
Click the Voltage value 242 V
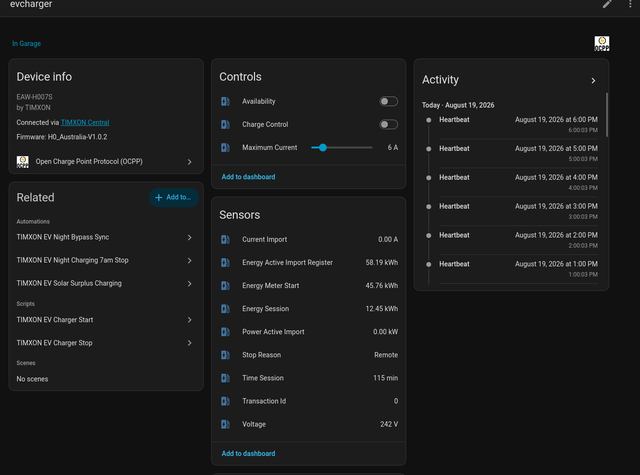[389, 424]
